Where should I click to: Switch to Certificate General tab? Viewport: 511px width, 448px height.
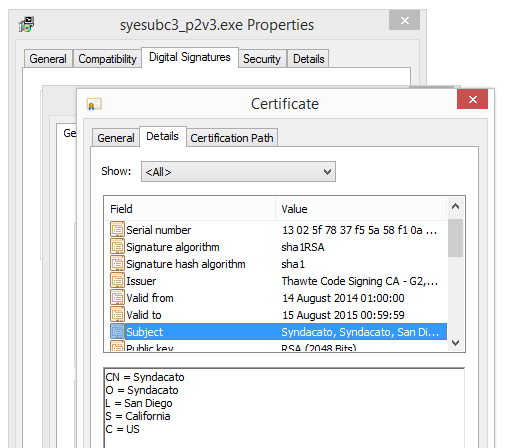tap(116, 138)
